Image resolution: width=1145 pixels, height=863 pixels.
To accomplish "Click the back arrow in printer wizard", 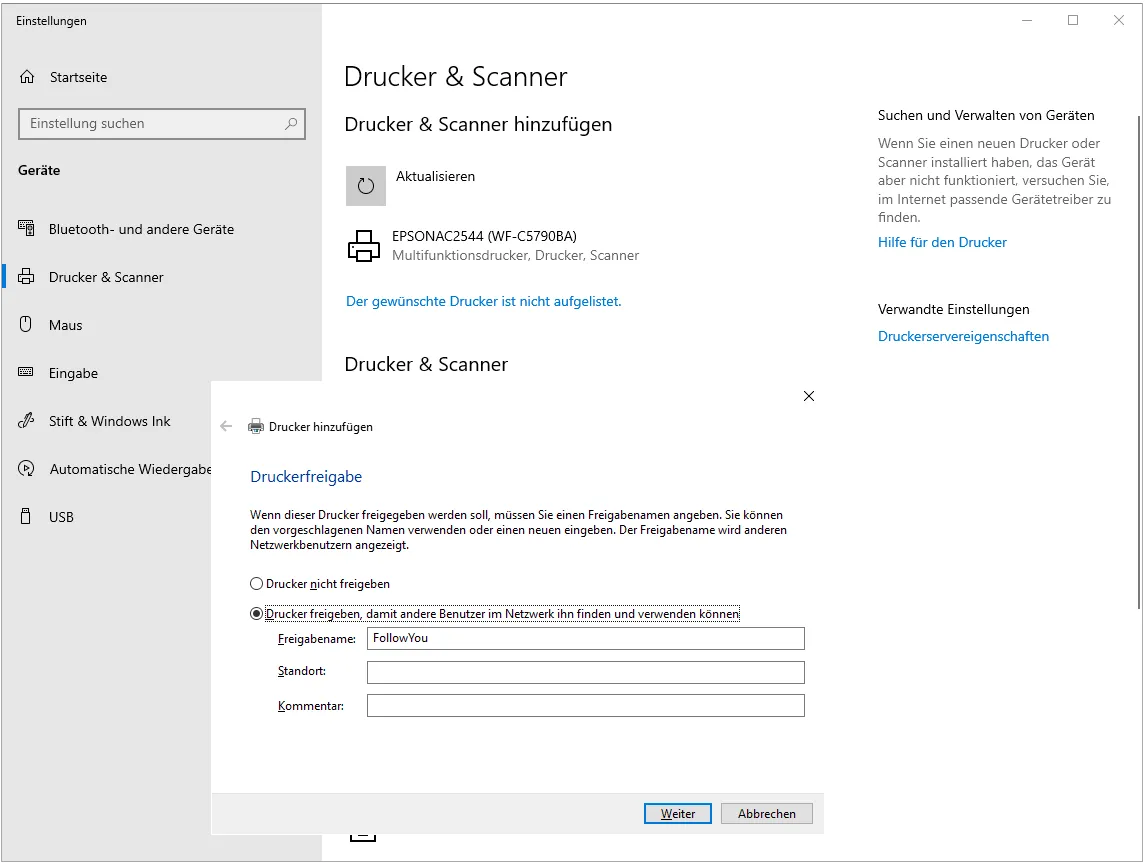I will pyautogui.click(x=226, y=426).
